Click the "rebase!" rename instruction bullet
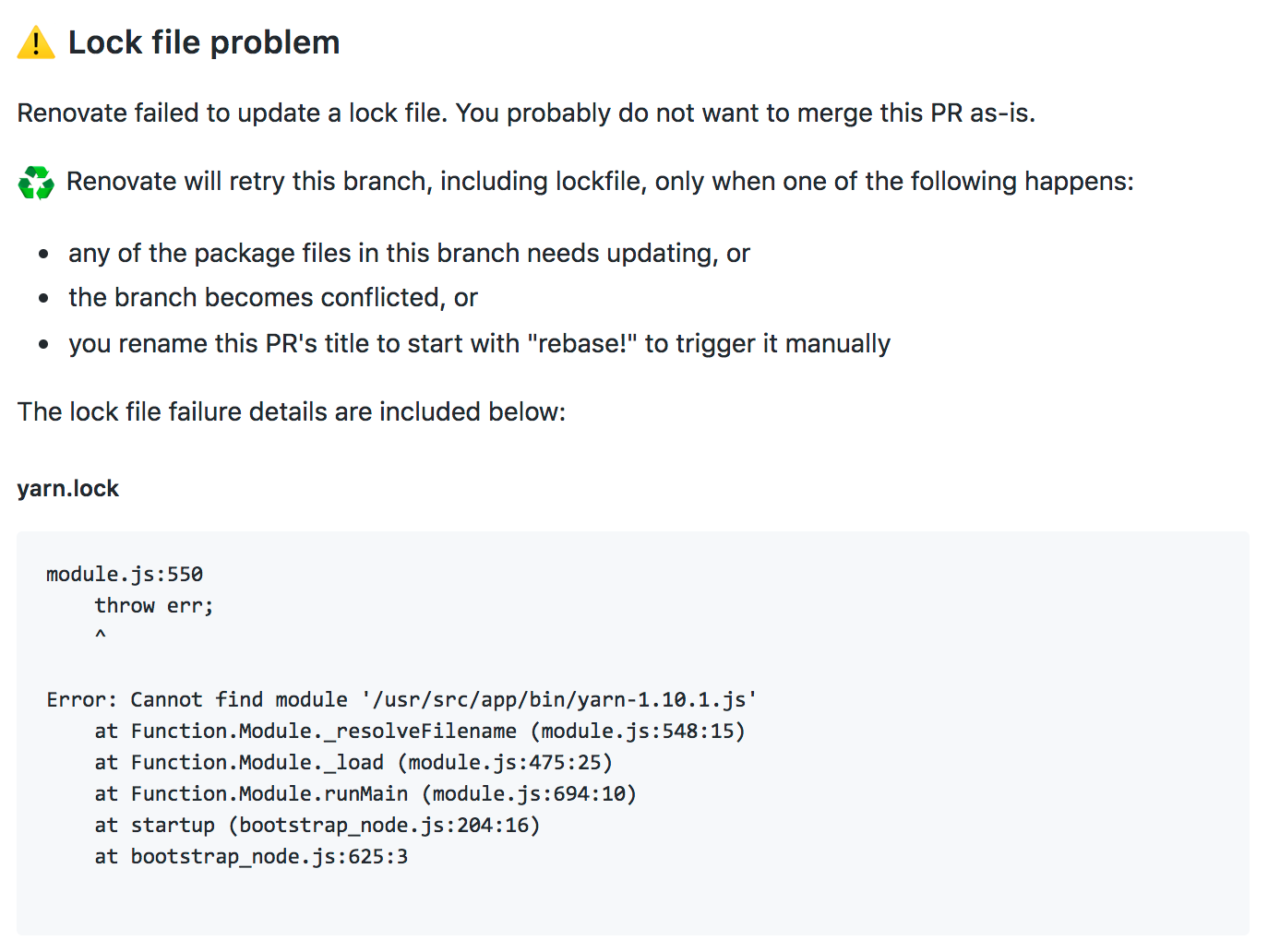Viewport: 1268px width, 952px height. (x=479, y=343)
